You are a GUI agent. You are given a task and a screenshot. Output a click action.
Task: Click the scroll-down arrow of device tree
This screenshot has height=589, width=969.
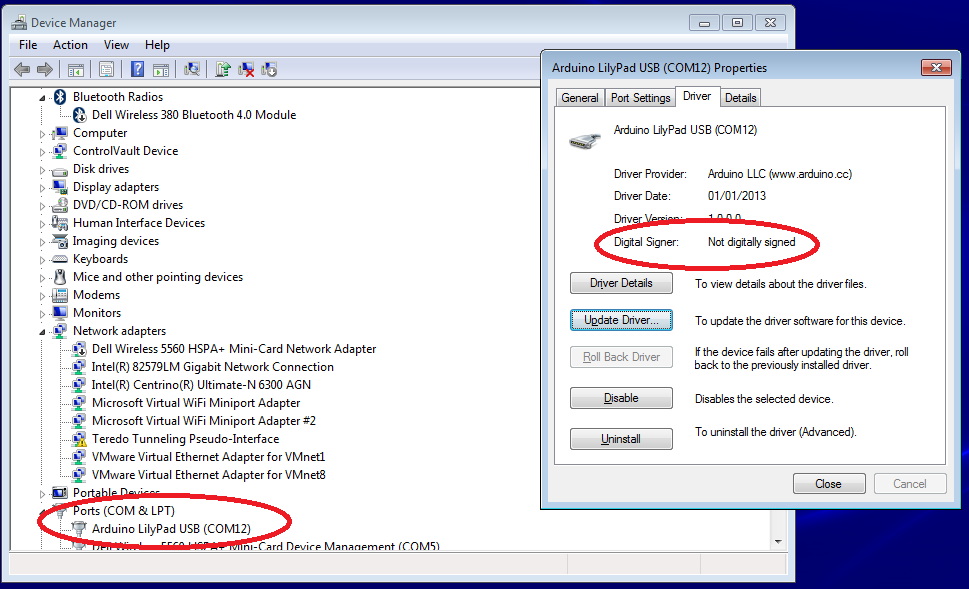click(x=778, y=541)
